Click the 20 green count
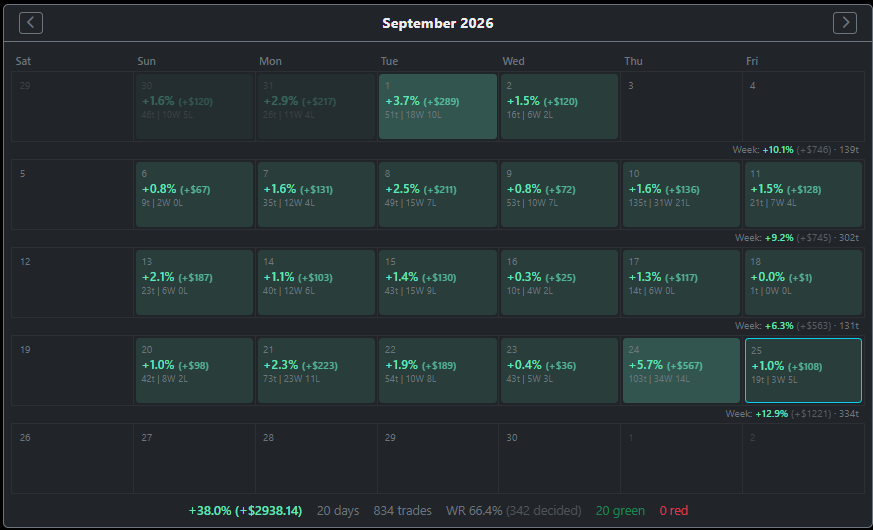Screen dimensions: 873x530 coord(620,511)
